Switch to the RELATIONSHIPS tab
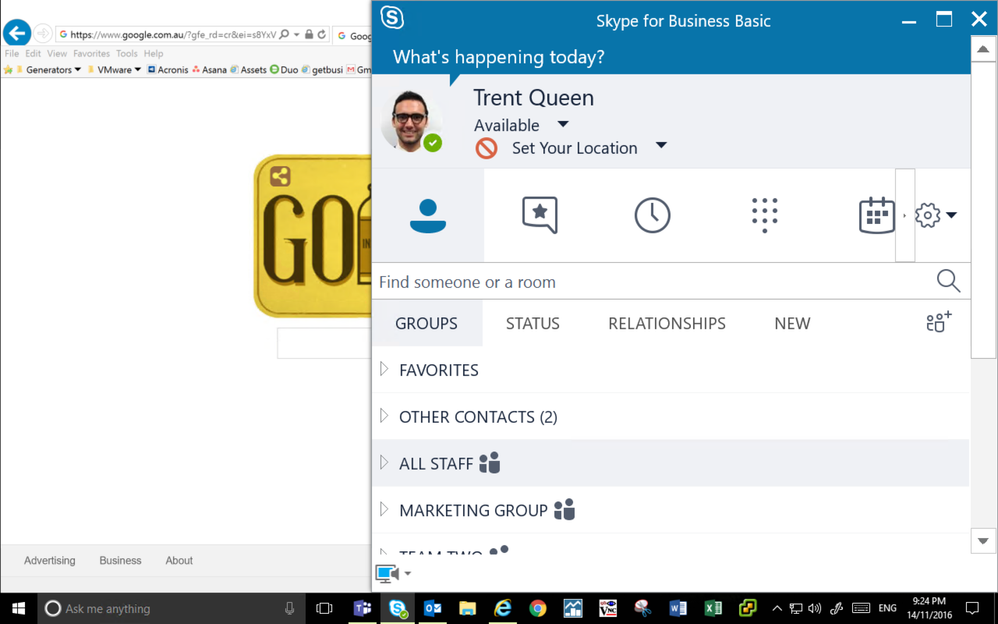Screen dimensions: 998x624 pos(666,323)
